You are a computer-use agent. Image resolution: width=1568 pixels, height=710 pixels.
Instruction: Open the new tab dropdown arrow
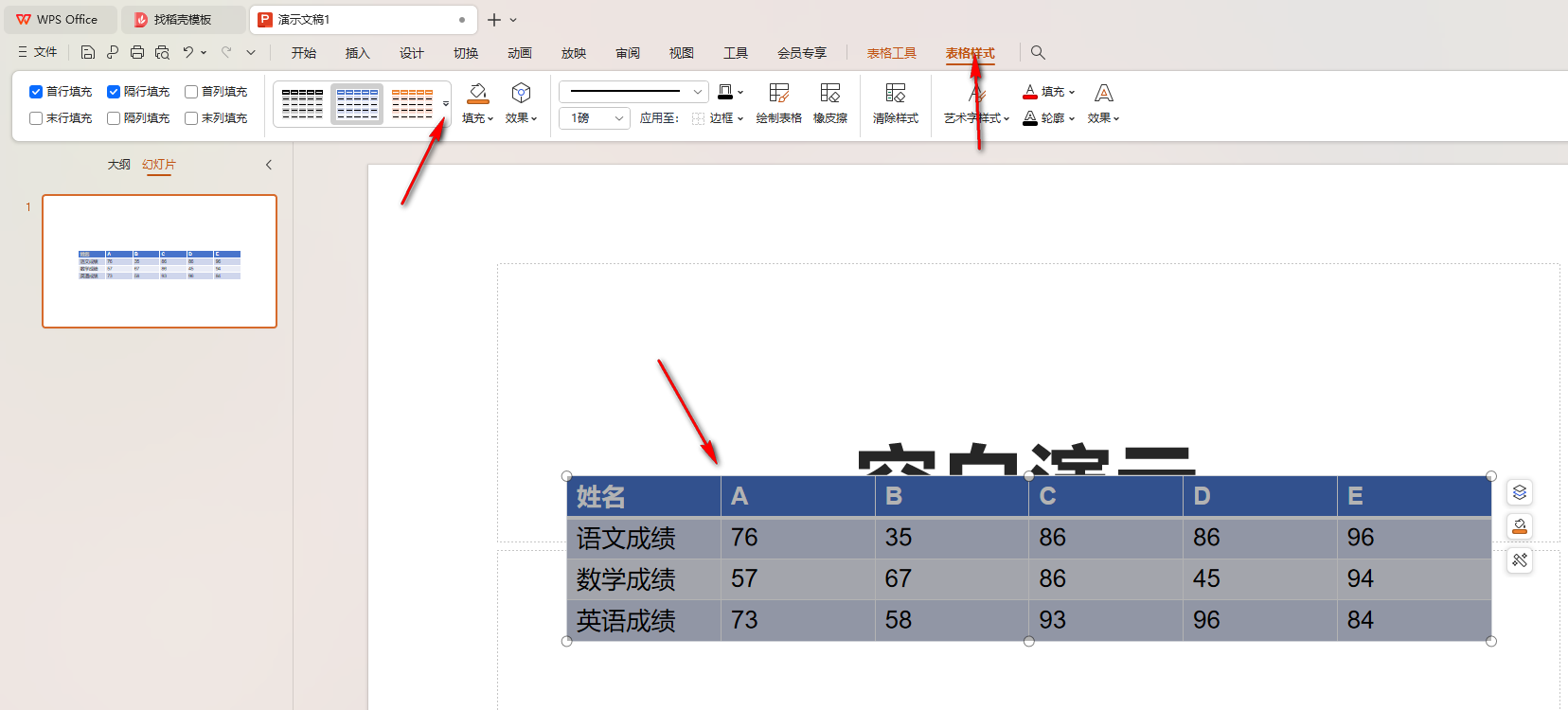513,20
